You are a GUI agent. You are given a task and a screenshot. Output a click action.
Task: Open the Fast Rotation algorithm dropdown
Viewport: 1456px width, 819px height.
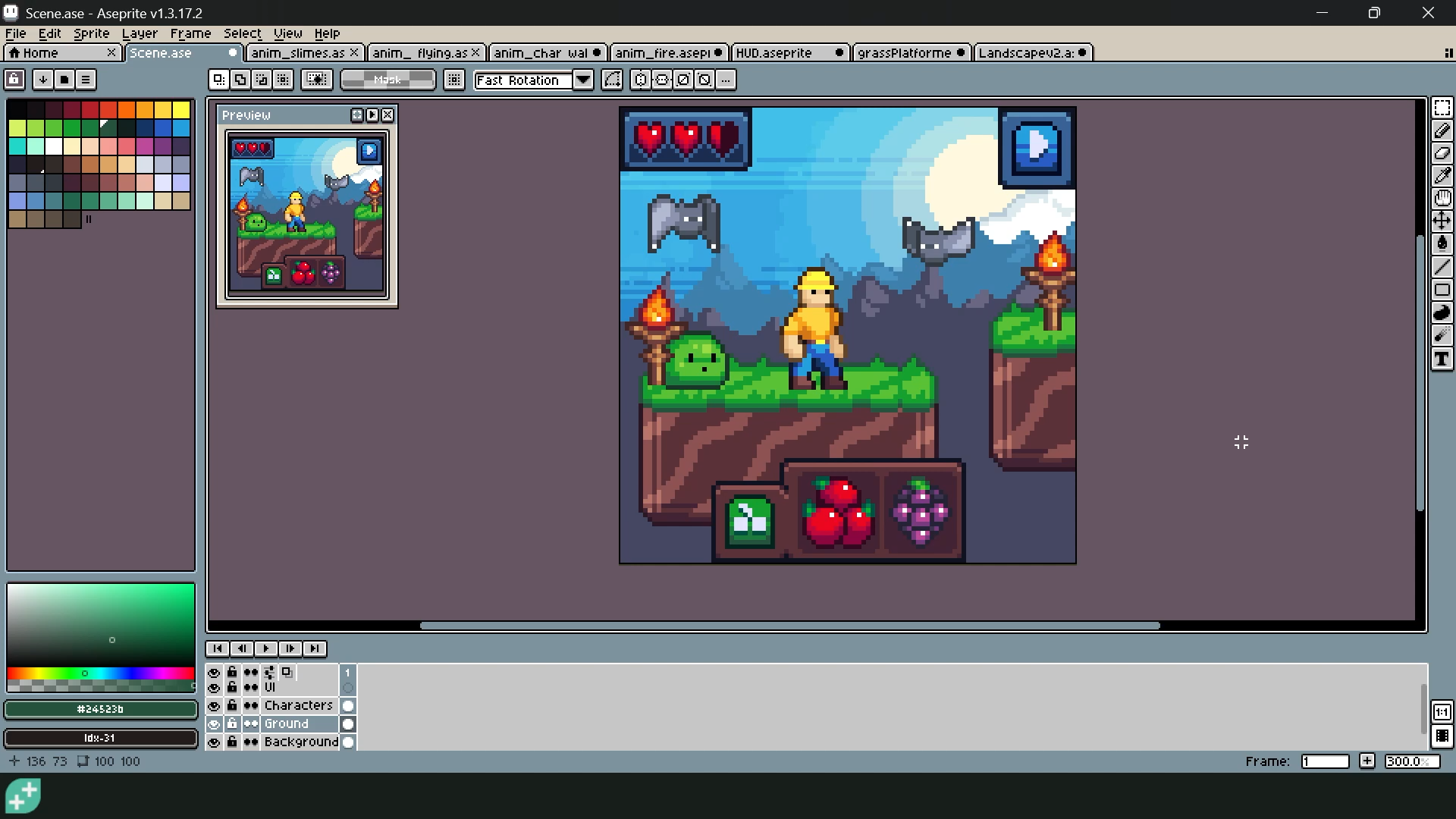583,80
